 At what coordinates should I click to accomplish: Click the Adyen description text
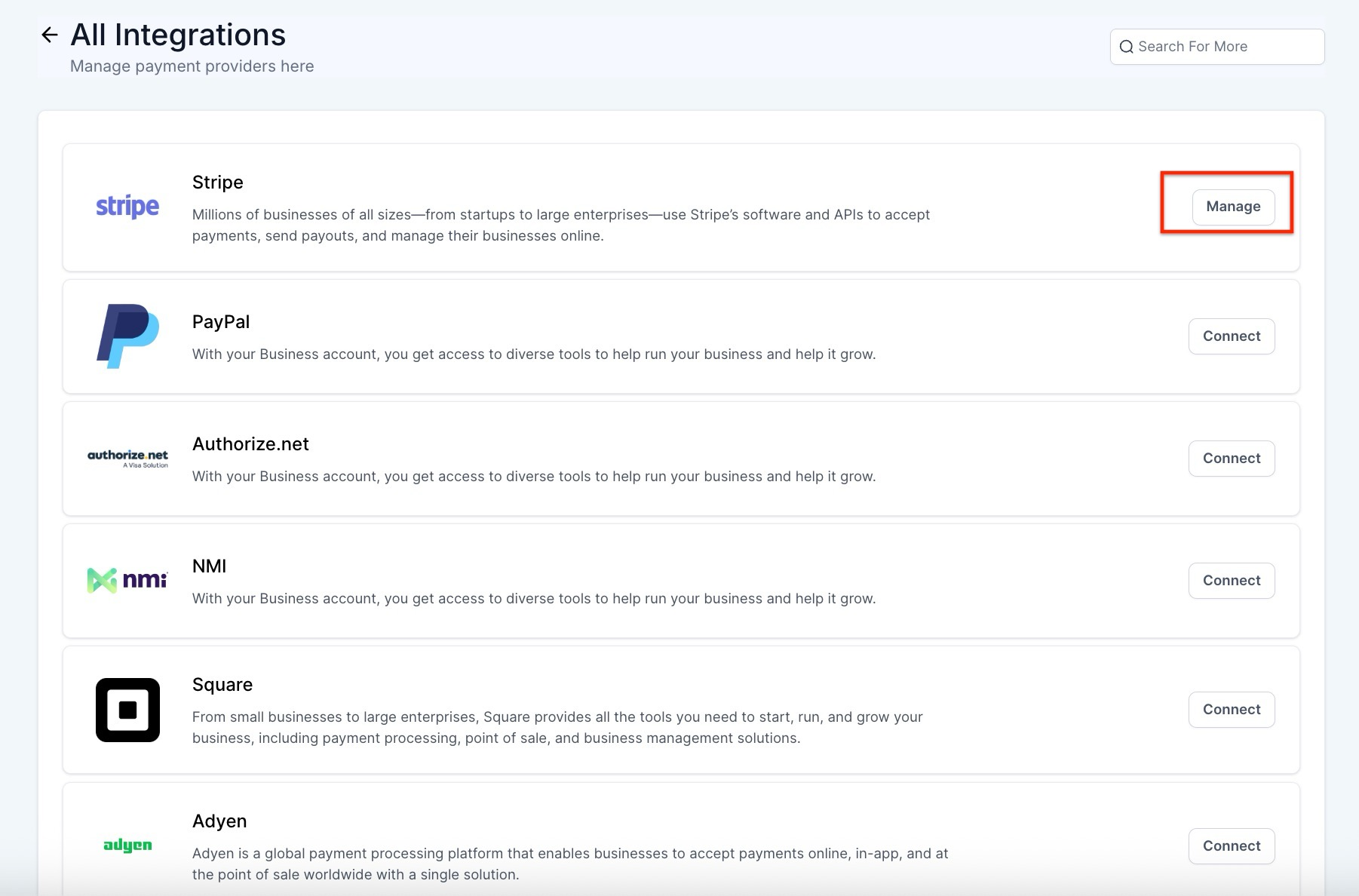point(570,864)
